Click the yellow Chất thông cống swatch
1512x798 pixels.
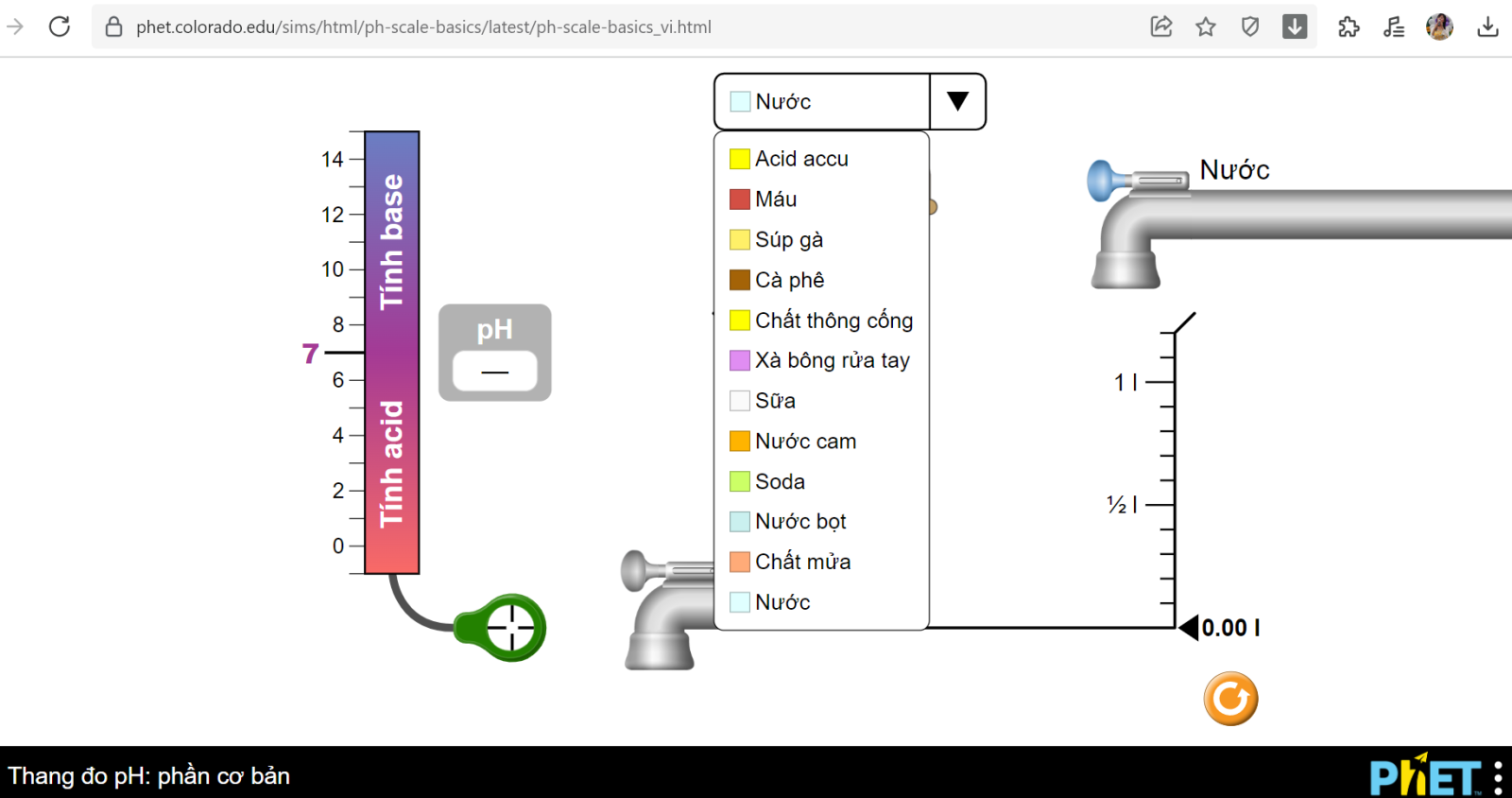tap(740, 321)
